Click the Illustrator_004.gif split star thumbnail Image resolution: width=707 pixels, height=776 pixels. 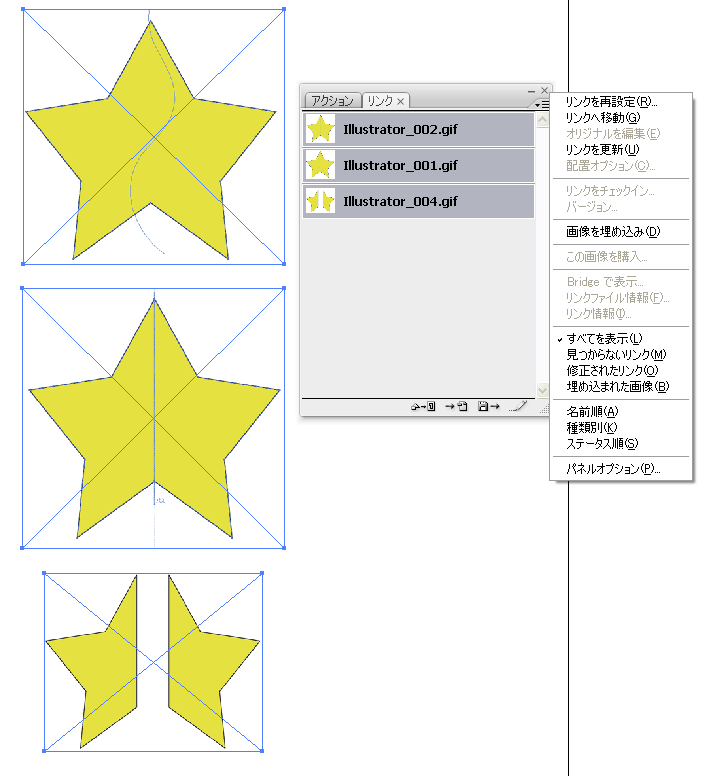pos(320,201)
